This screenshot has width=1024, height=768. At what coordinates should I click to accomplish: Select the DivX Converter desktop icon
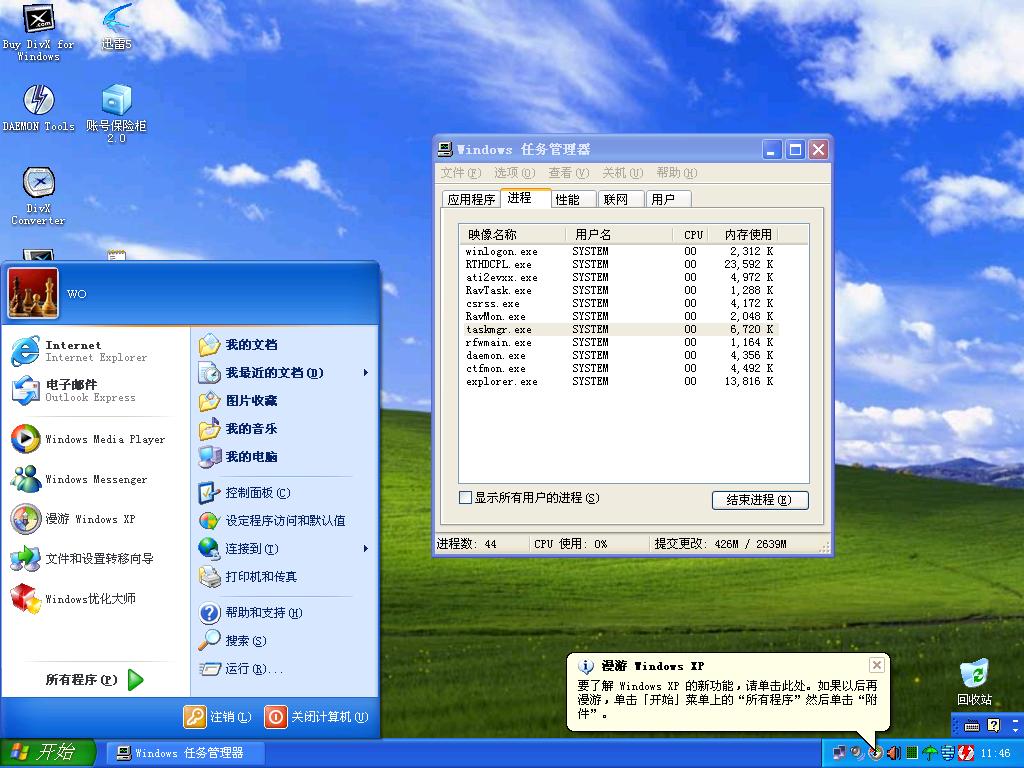point(39,196)
